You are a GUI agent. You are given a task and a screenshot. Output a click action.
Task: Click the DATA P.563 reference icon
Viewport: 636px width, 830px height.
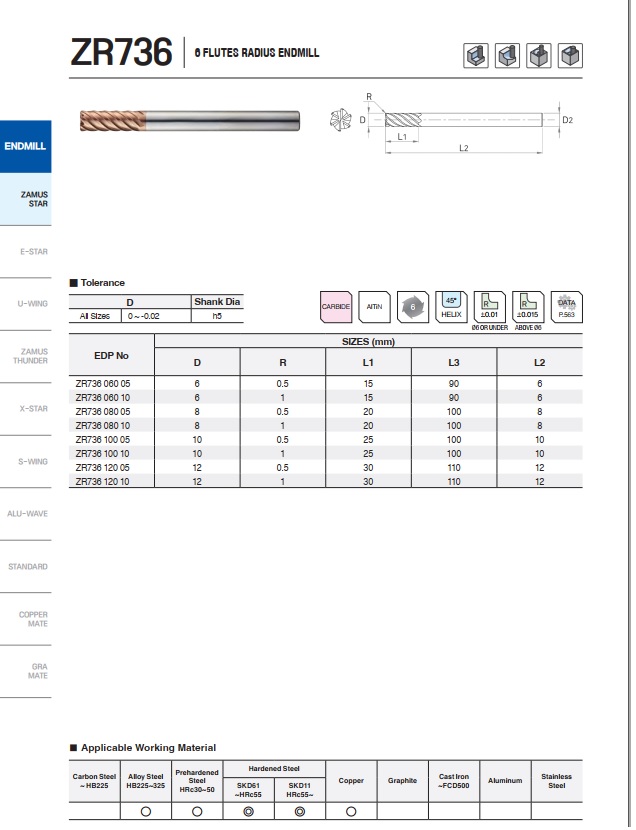[x=567, y=306]
